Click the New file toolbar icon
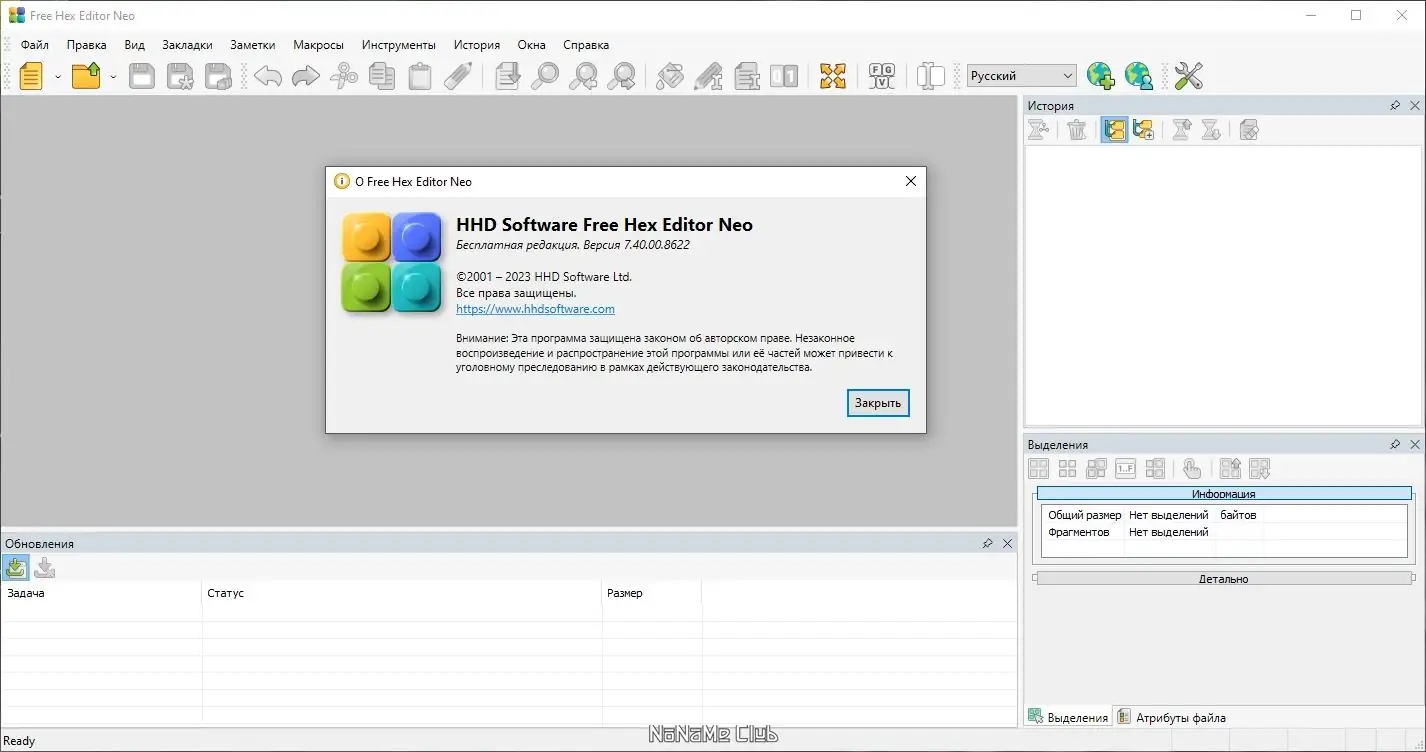The height and width of the screenshot is (752, 1426). 31,76
